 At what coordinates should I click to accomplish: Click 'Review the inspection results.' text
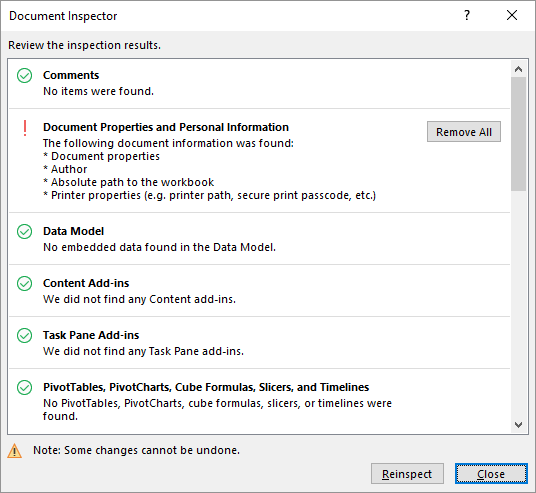(x=84, y=45)
